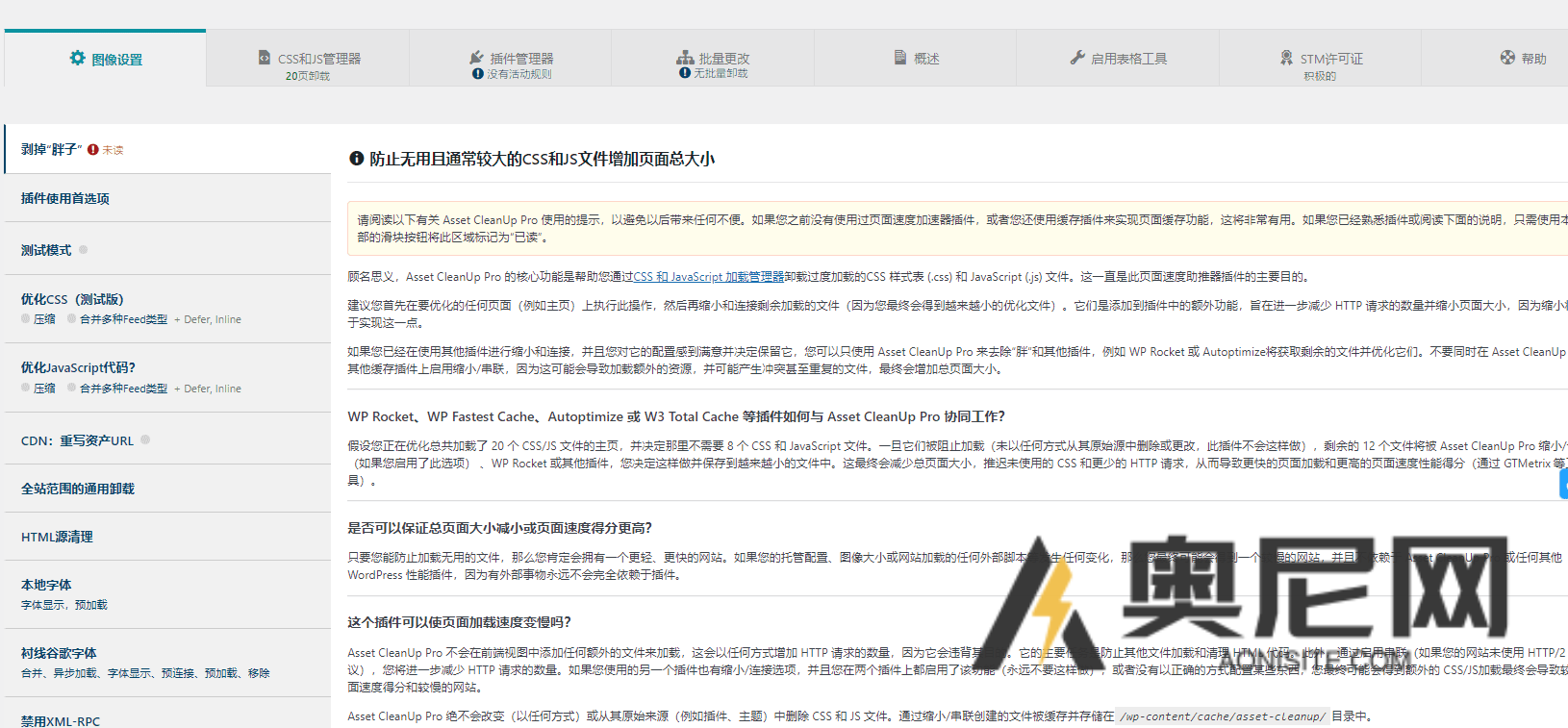This screenshot has height=728, width=1568.
Task: Click 20页卸载 under CSS和JS管理器
Action: coord(308,76)
